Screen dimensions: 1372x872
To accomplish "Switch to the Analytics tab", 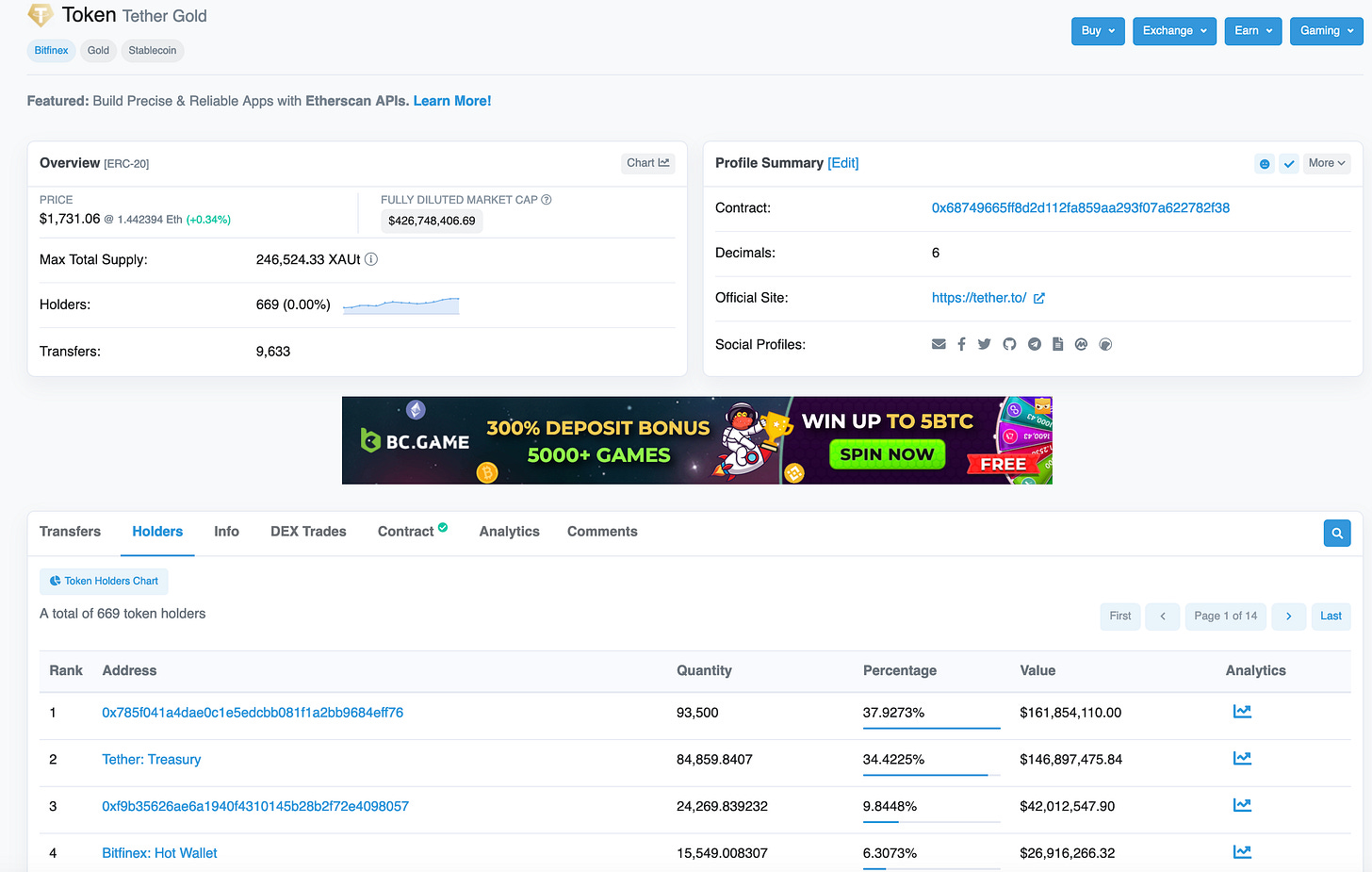I will pyautogui.click(x=509, y=532).
